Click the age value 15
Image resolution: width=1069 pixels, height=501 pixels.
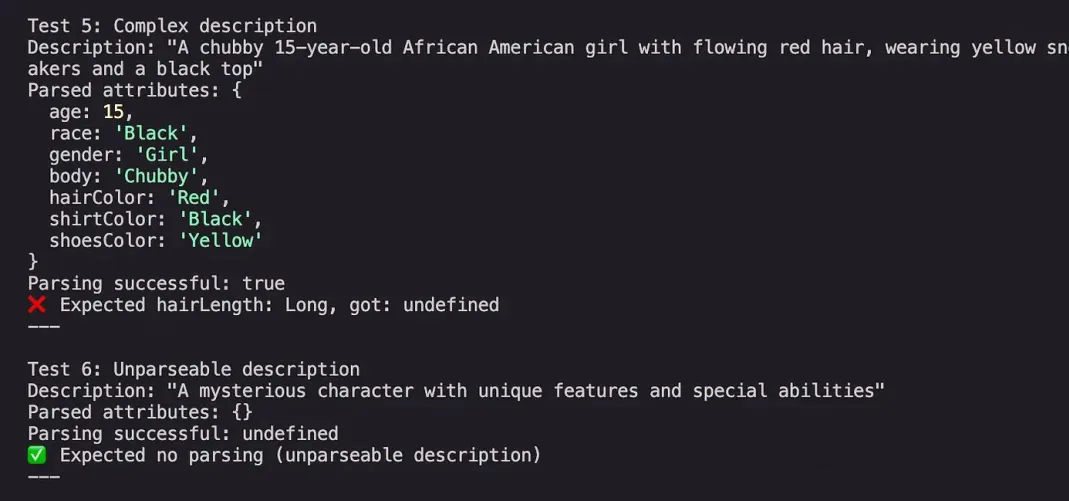[113, 112]
